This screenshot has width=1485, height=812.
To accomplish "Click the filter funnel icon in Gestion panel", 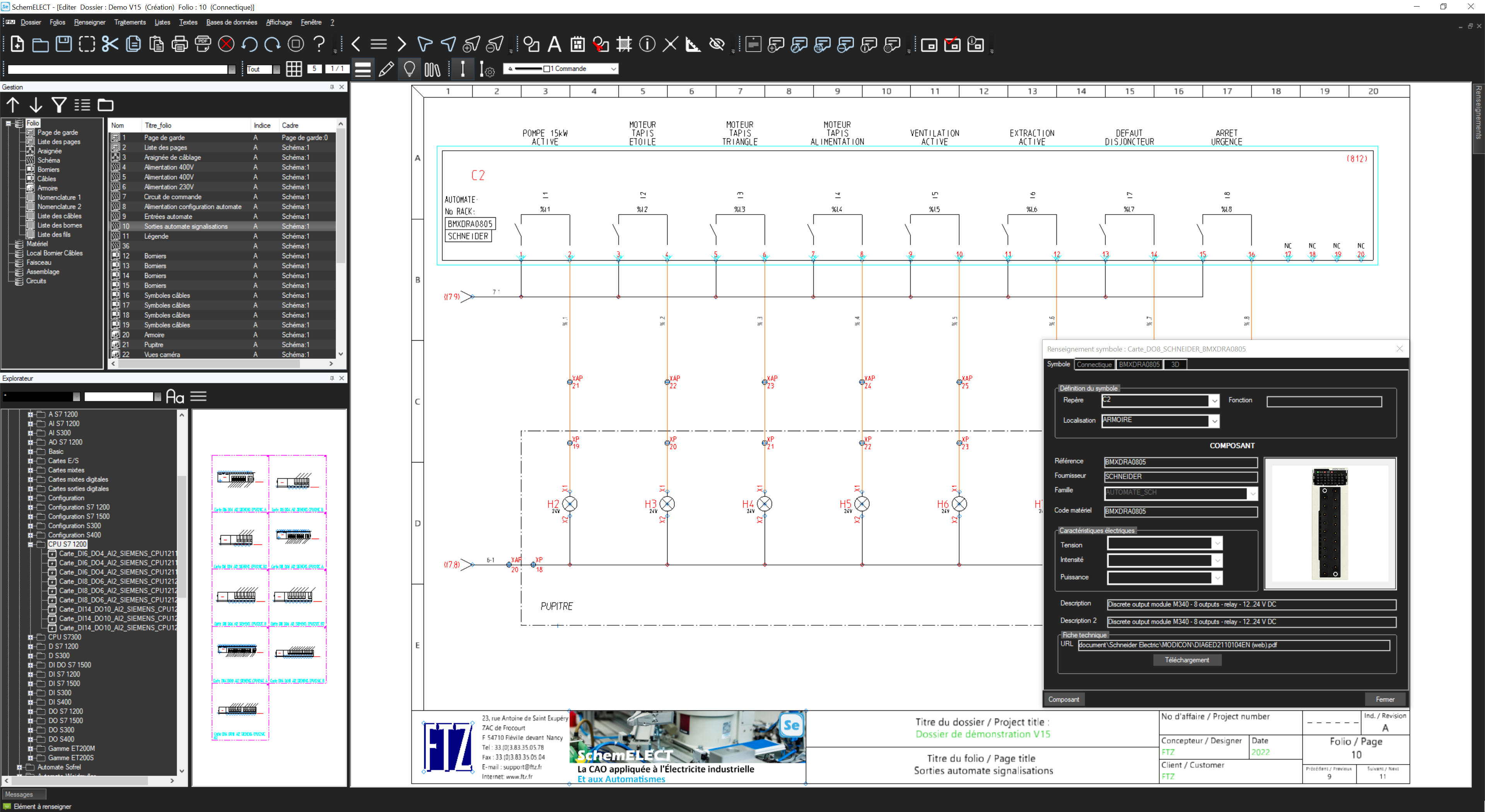I will tap(59, 105).
